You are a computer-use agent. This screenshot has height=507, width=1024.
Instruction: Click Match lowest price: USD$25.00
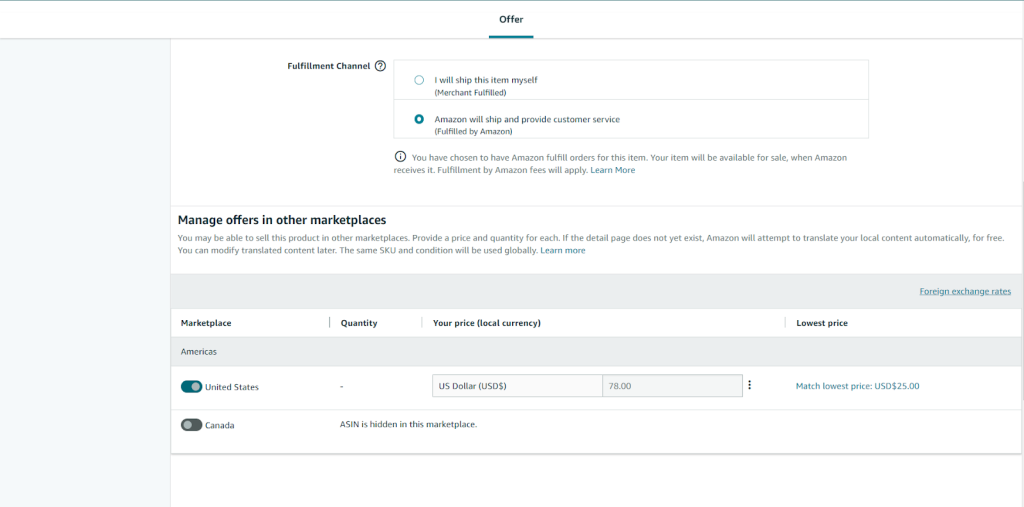857,386
